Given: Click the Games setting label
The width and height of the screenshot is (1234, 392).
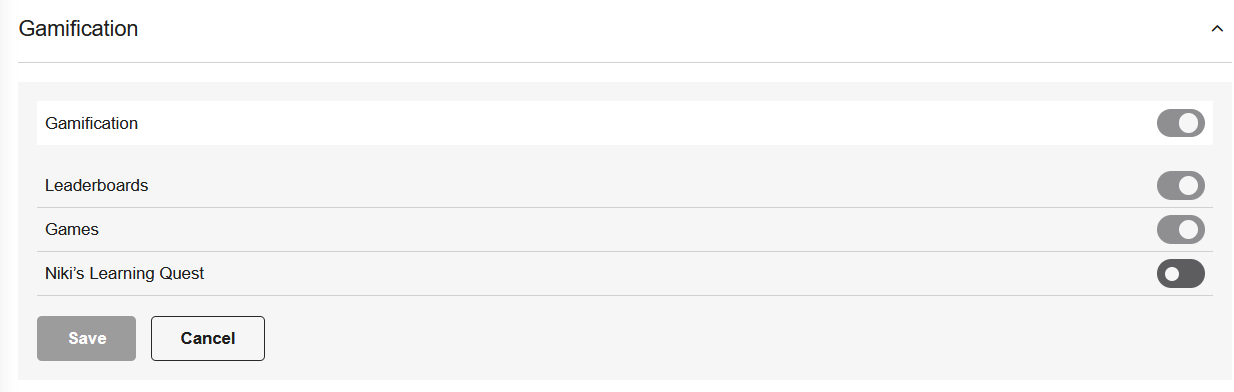Looking at the screenshot, I should click(72, 229).
